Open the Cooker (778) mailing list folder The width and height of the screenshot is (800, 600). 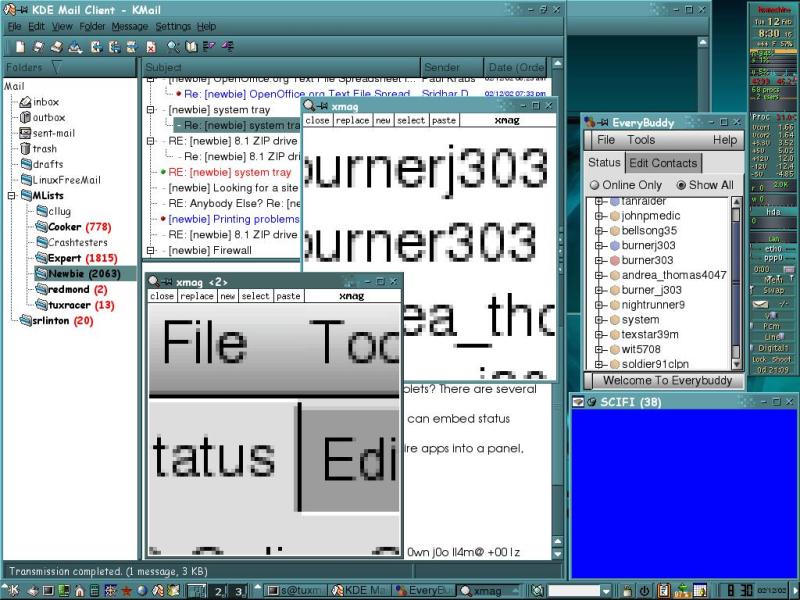coord(73,227)
